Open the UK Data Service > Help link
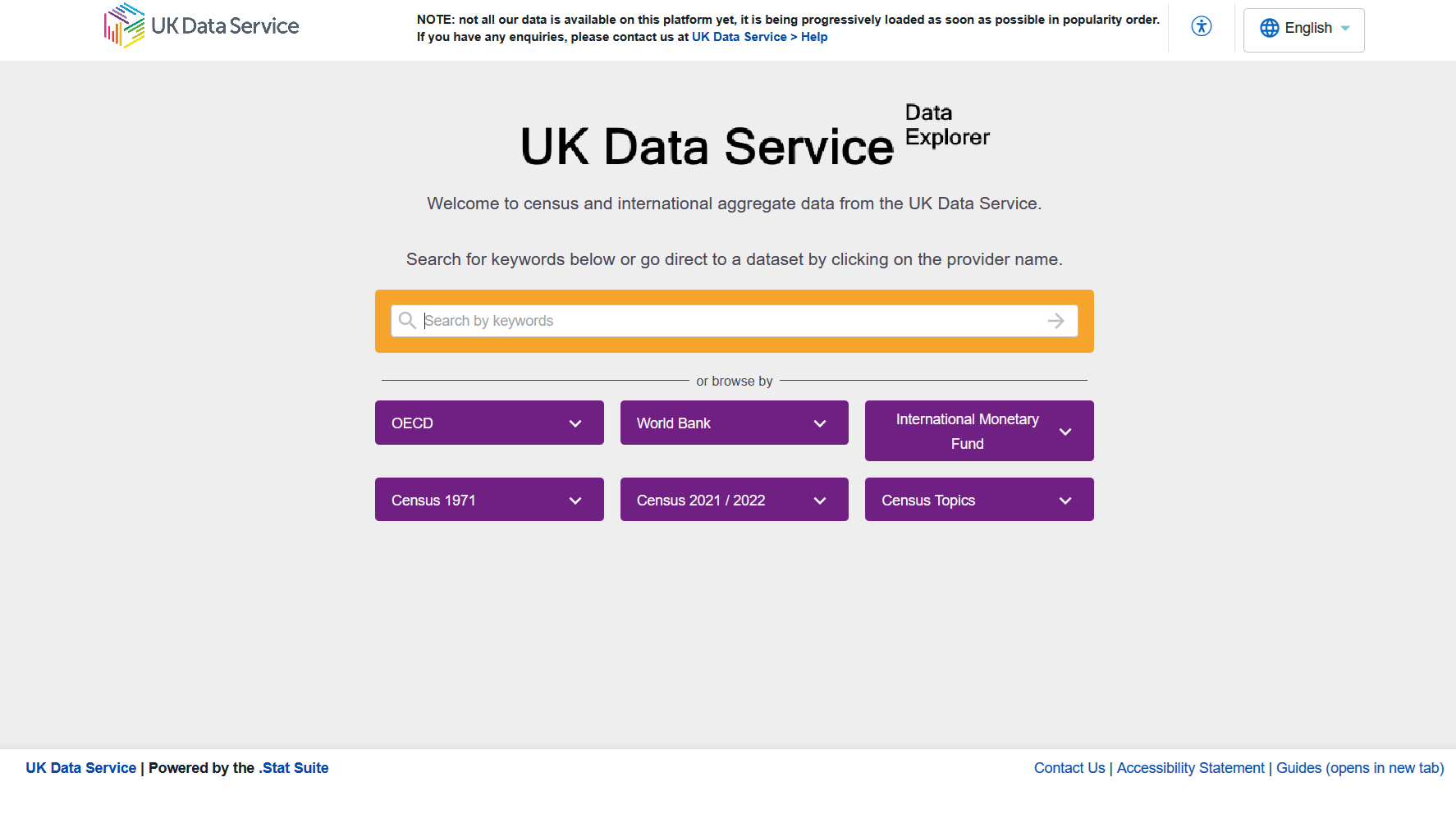This screenshot has width=1456, height=814. click(759, 37)
